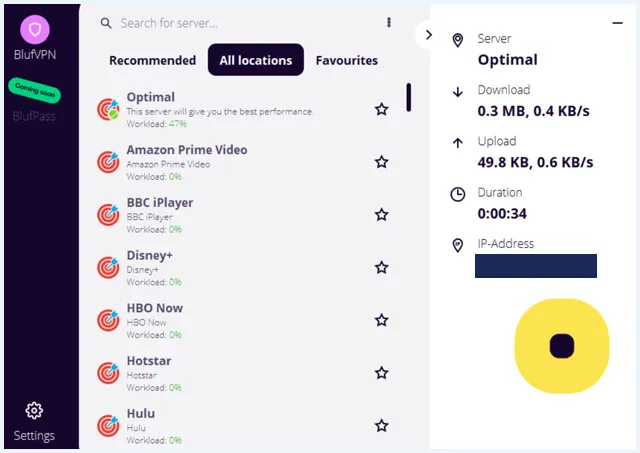The width and height of the screenshot is (640, 453).
Task: Star the Hotstar server
Action: pos(382,373)
